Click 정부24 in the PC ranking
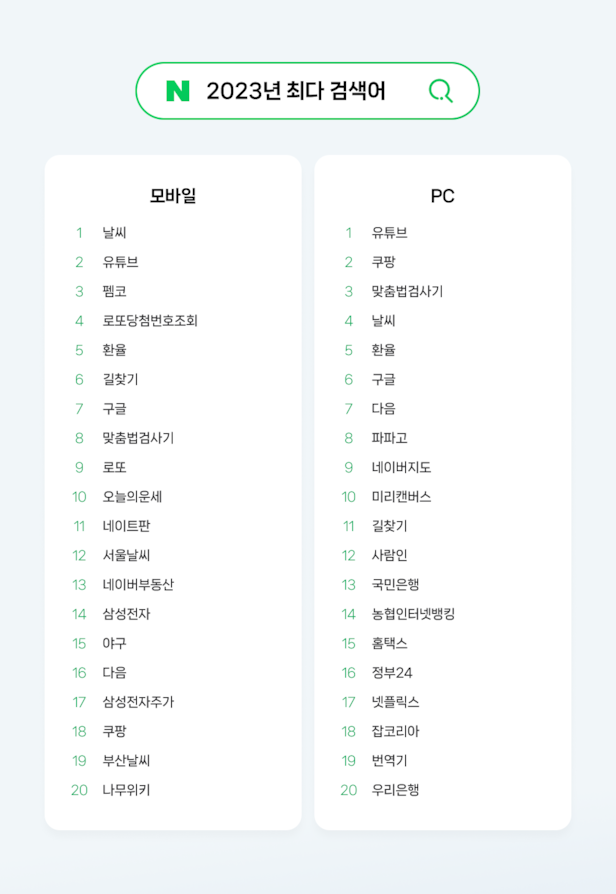Image resolution: width=616 pixels, height=894 pixels. pyautogui.click(x=392, y=673)
